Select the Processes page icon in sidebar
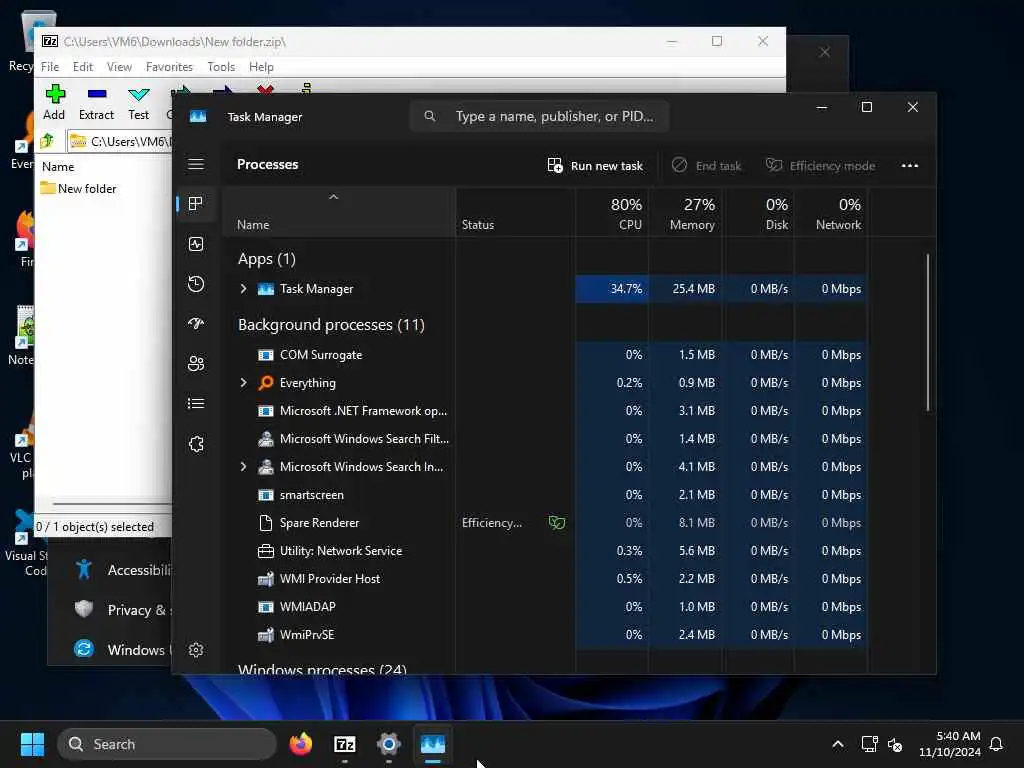This screenshot has height=768, width=1024. 196,204
